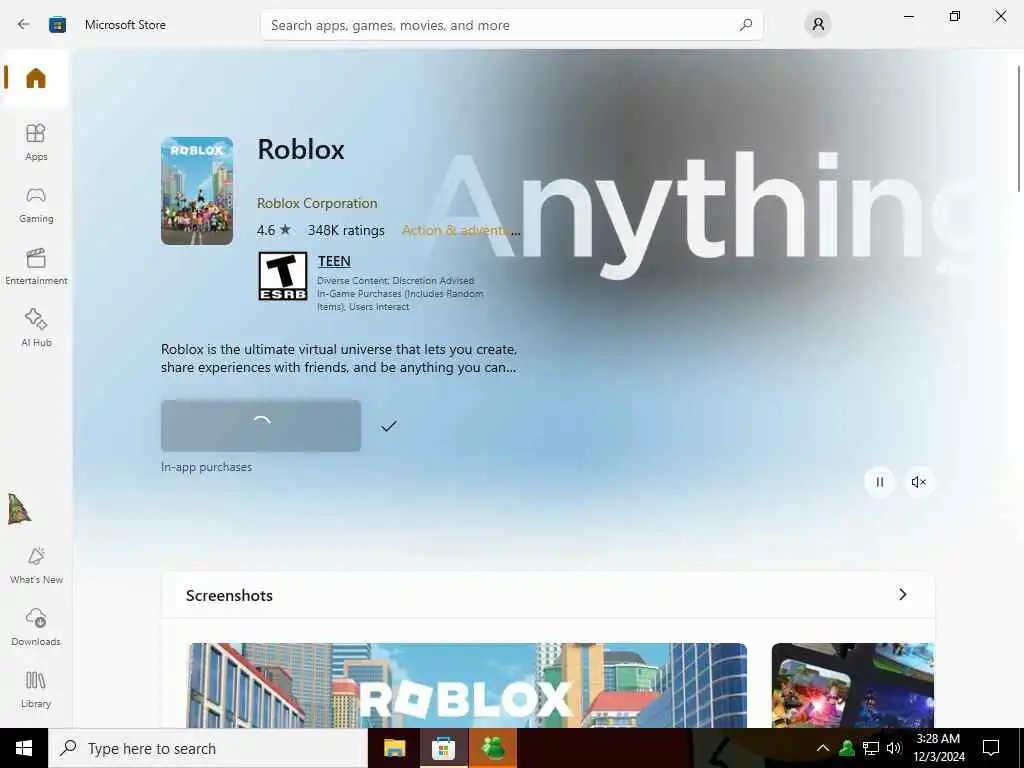Expand the Screenshots section with the chevron
Screen dimensions: 1024x768
[903, 594]
